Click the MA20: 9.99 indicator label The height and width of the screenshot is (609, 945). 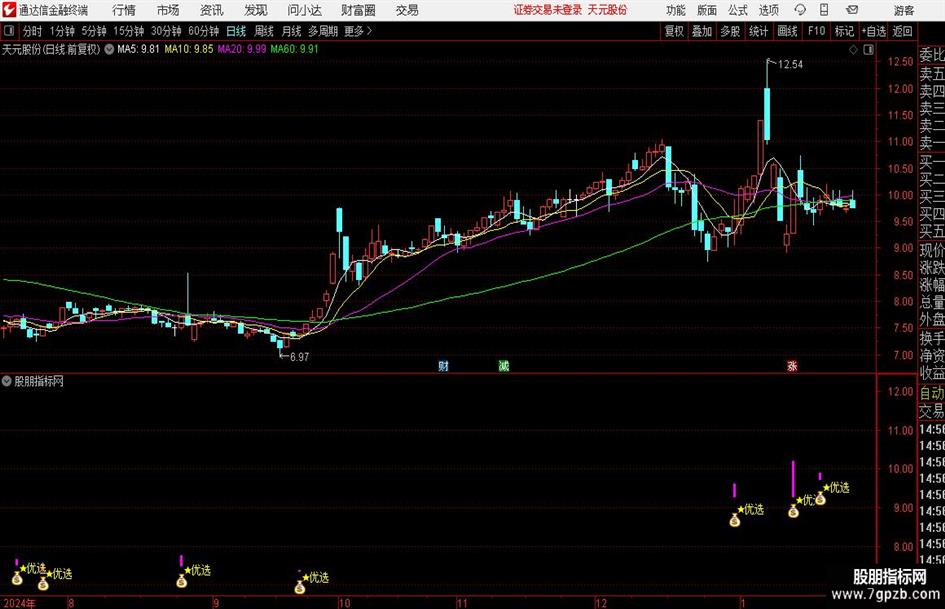coord(242,49)
